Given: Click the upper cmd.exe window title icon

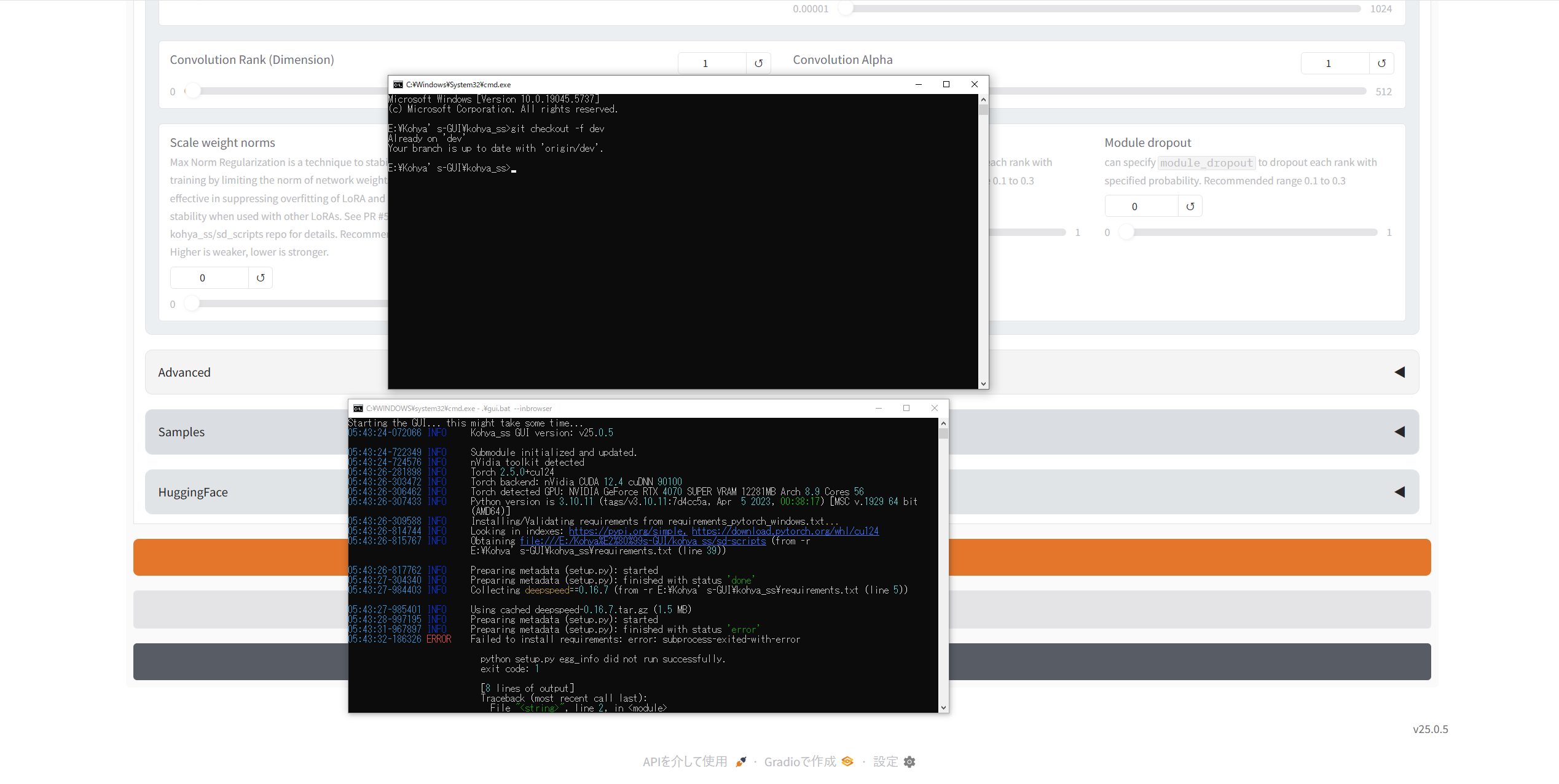Looking at the screenshot, I should 398,85.
